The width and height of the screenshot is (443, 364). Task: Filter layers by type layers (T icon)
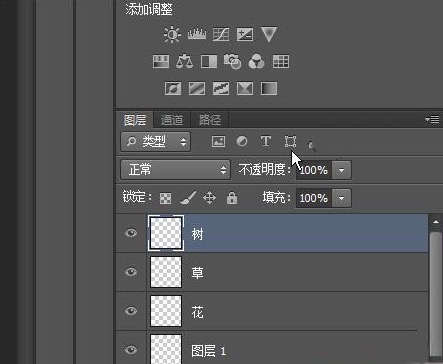(266, 141)
